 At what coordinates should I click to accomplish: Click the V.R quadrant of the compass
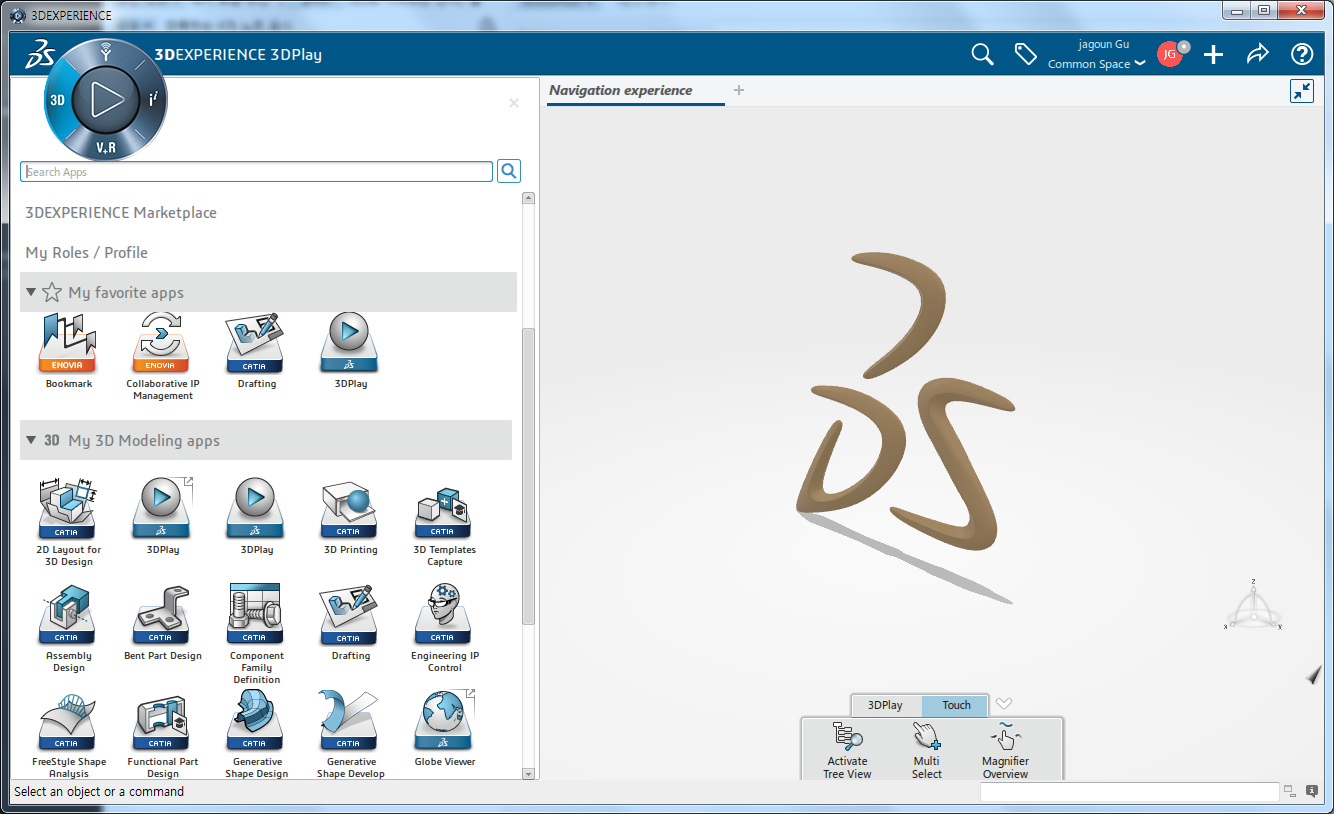(105, 147)
